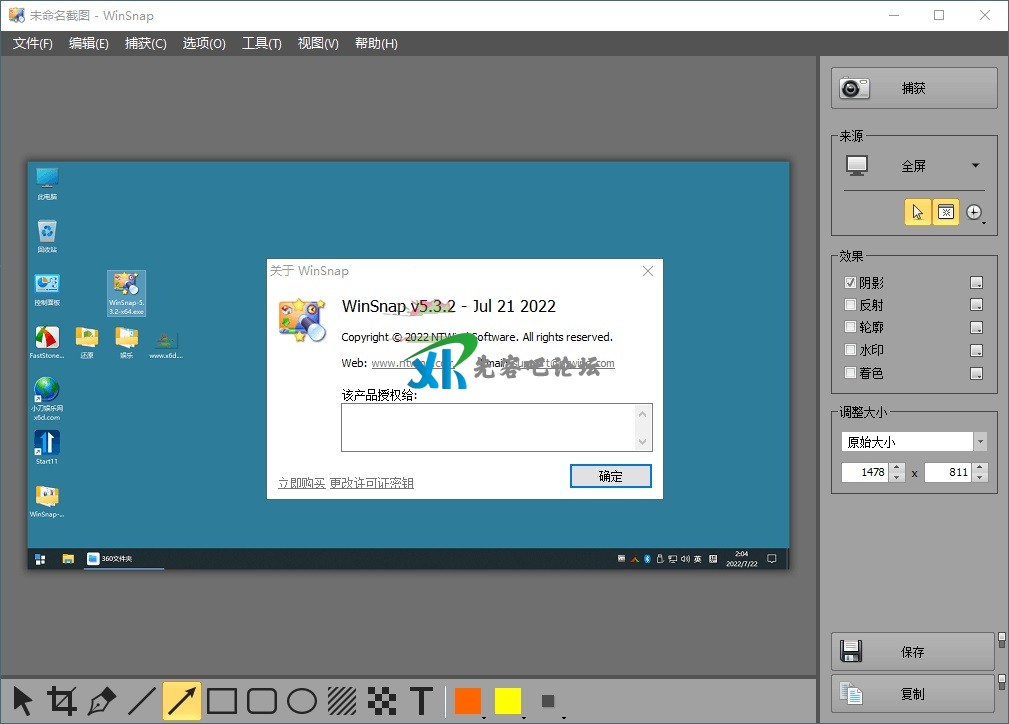The width and height of the screenshot is (1009, 724).
Task: Expand the 原始大小 resize dropdown
Action: tap(980, 442)
